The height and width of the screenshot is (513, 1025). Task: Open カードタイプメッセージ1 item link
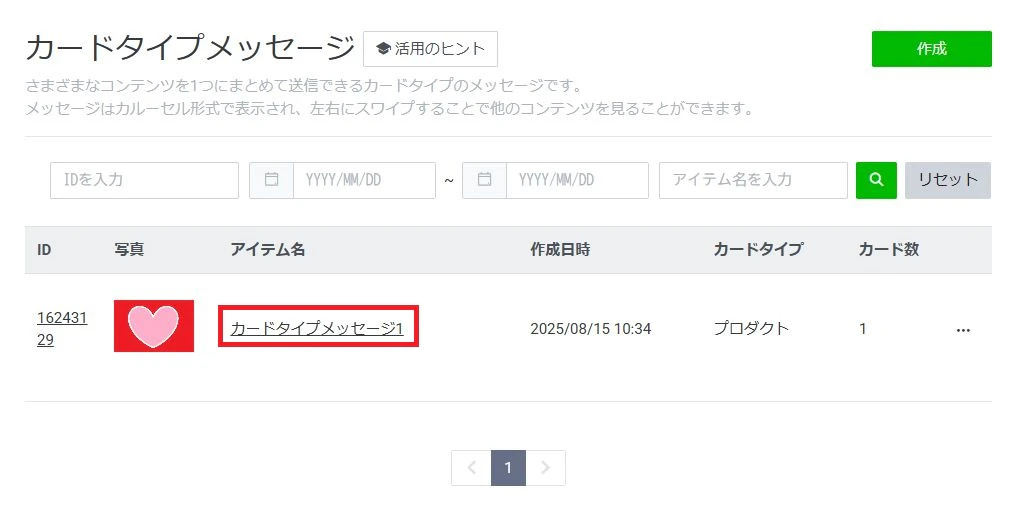tap(317, 328)
